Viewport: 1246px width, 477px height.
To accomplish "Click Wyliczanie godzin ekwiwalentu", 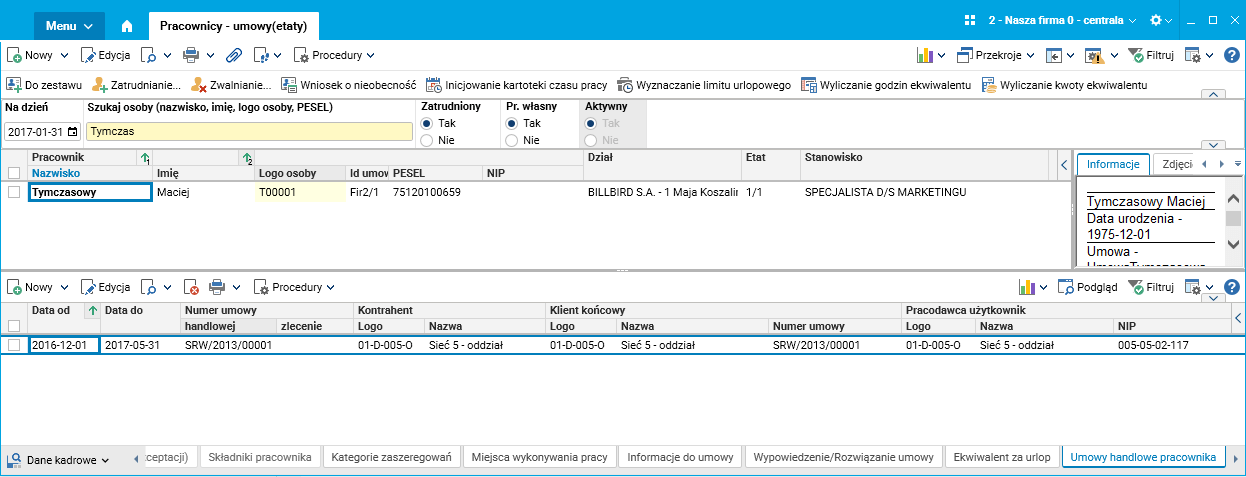I will (886, 85).
